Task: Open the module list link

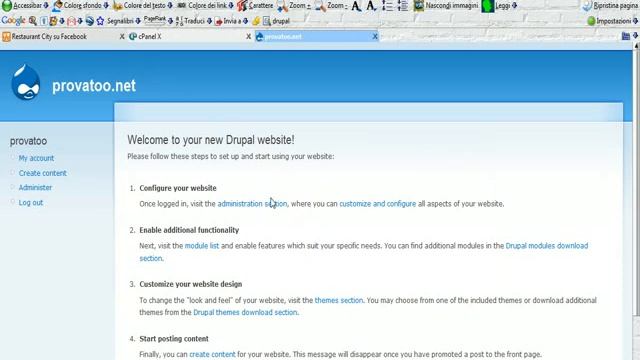Action: pos(202,246)
